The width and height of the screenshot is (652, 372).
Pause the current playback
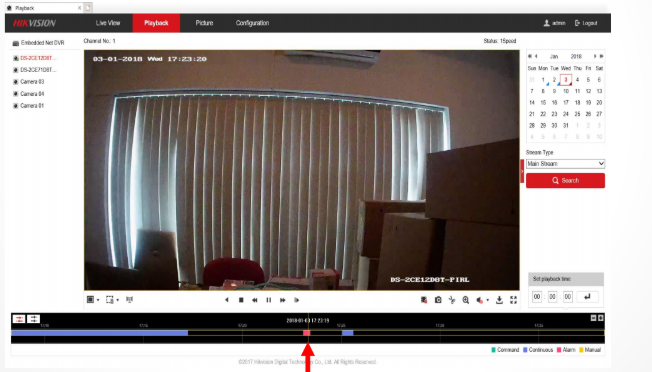click(x=269, y=300)
